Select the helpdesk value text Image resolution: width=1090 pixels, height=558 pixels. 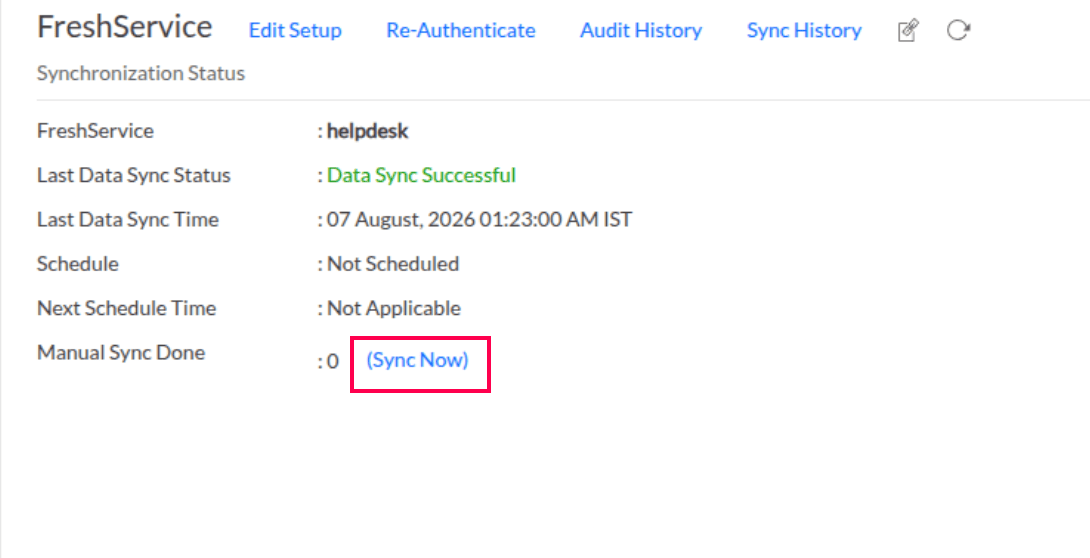coord(368,131)
